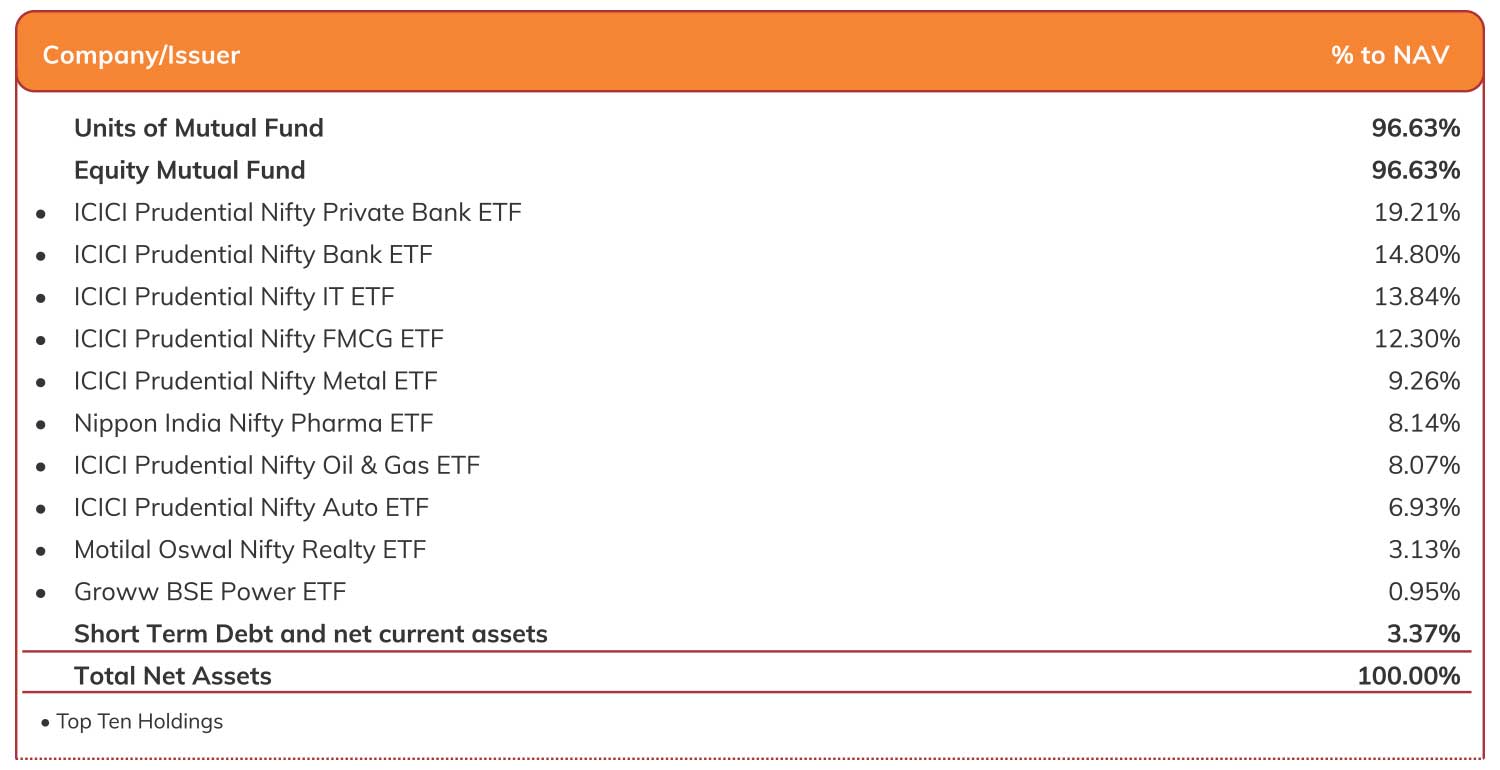
Task: Select the Equity Mutual Fund heading
Action: coord(190,170)
